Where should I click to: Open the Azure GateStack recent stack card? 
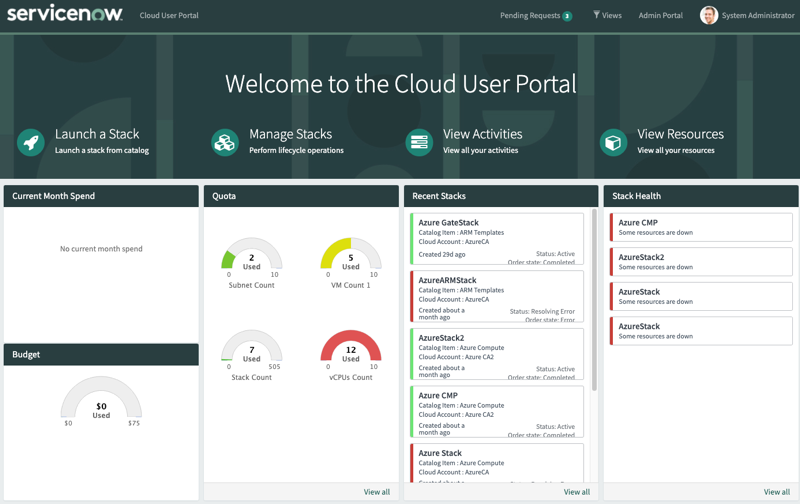[497, 239]
